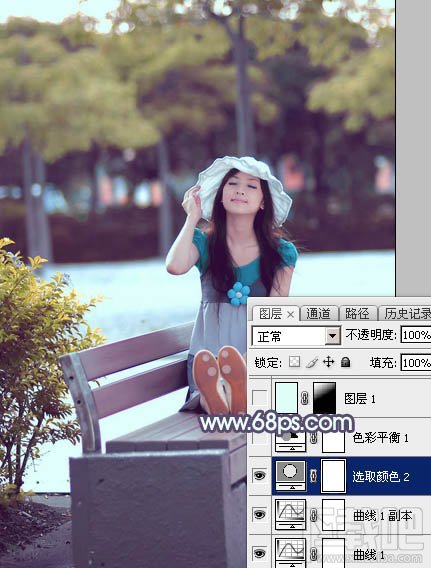431x568 pixels.
Task: Hide the 曲线 1 layer
Action: (x=260, y=553)
